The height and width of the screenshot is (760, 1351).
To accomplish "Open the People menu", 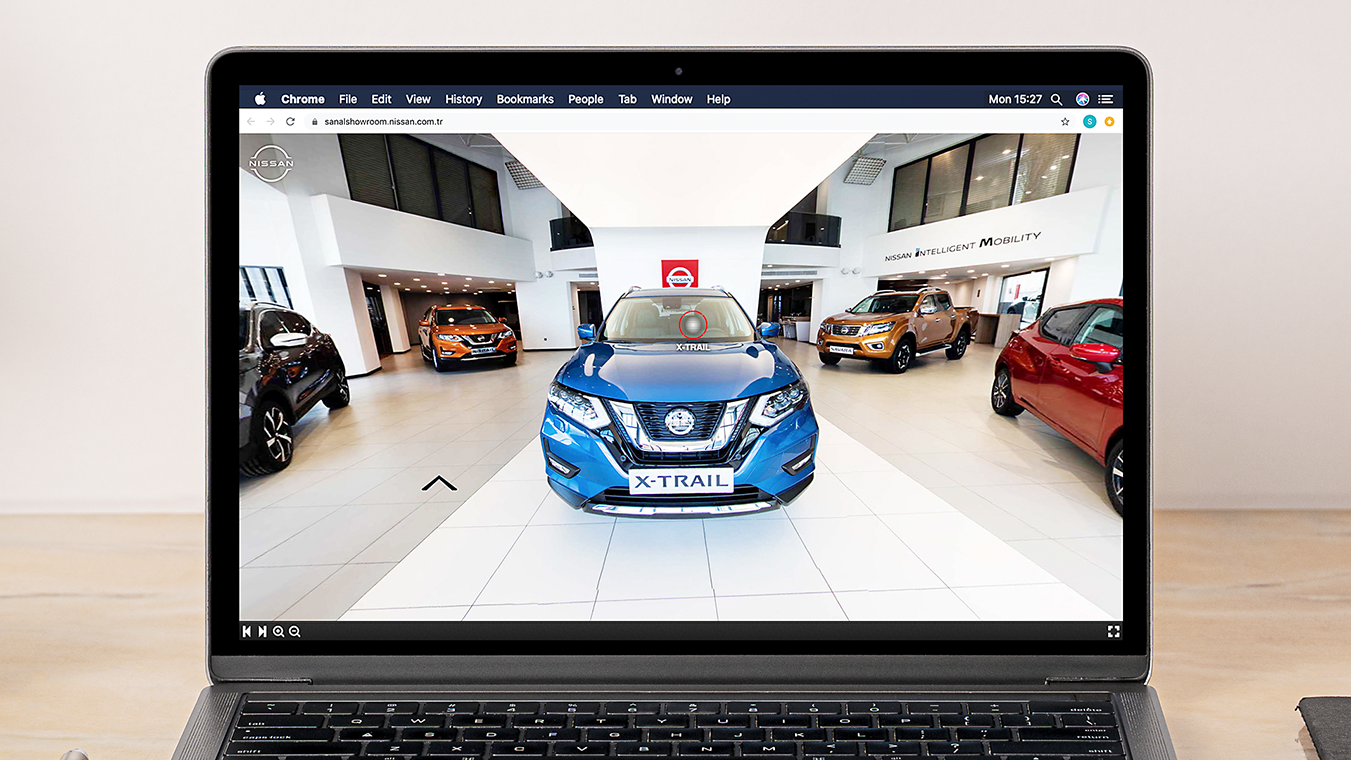I will tap(586, 99).
